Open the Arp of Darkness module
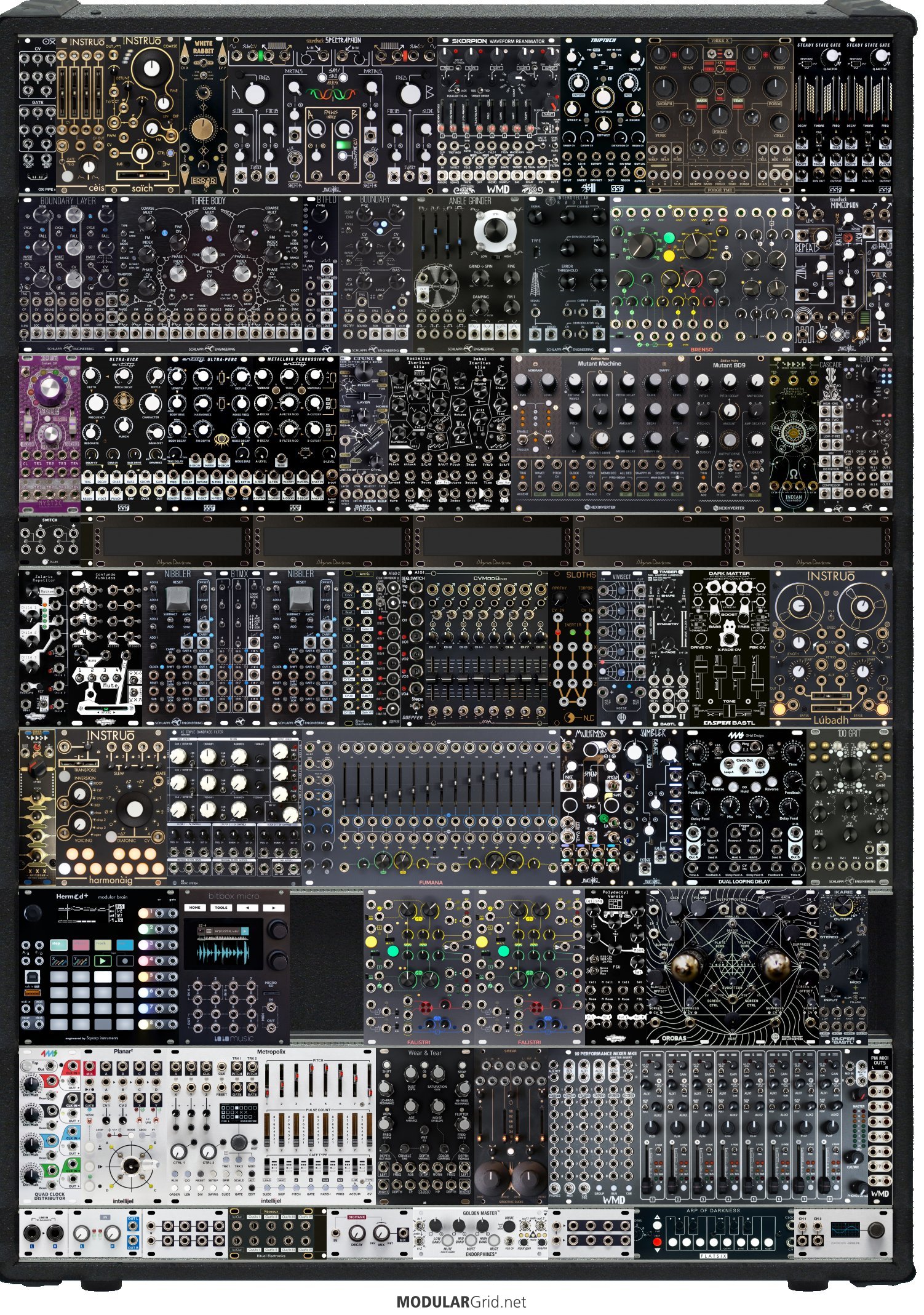The height and width of the screenshot is (1315, 924). [x=714, y=1233]
